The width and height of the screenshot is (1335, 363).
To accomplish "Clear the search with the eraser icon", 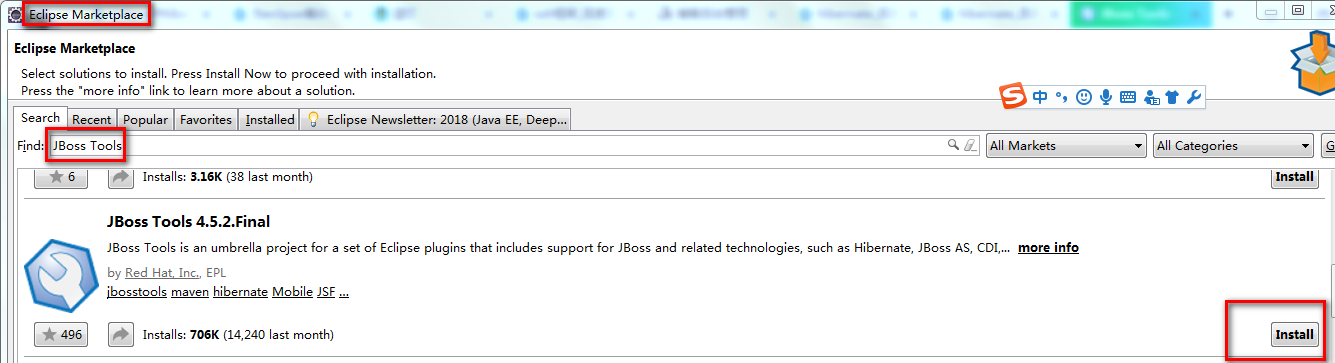I will [969, 145].
